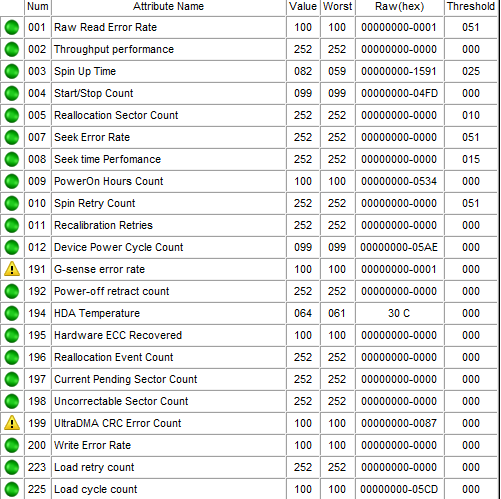Select the green indicator for Device Power Cycle Count
Image resolution: width=501 pixels, height=499 pixels.
pyautogui.click(x=12, y=247)
